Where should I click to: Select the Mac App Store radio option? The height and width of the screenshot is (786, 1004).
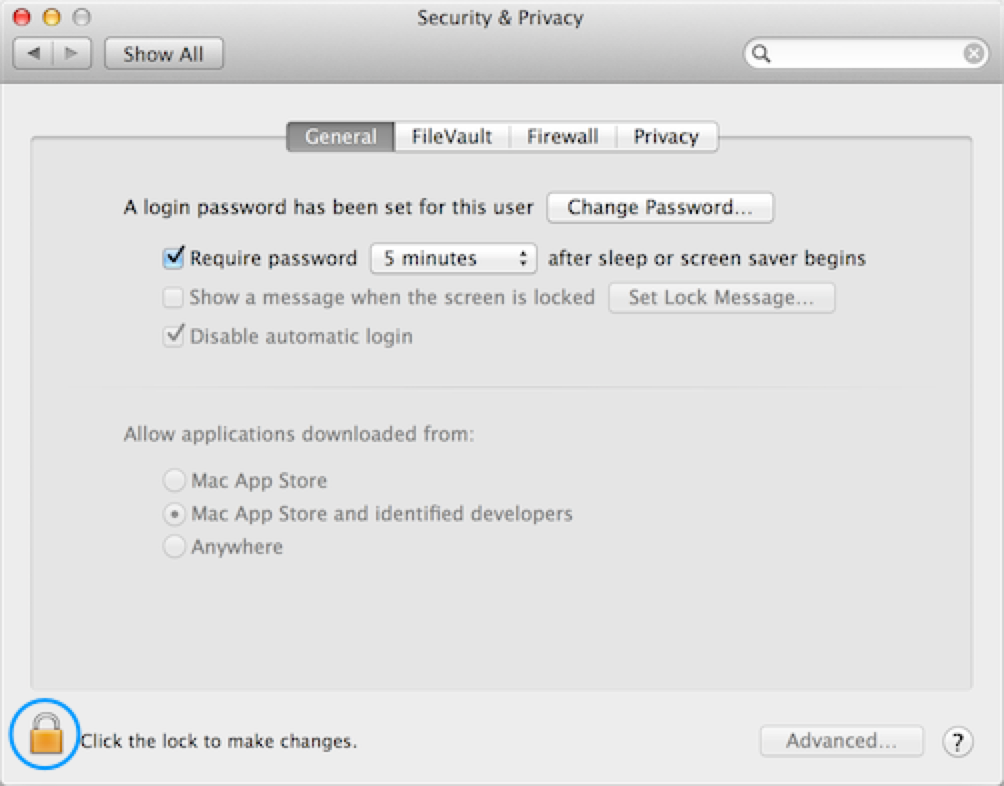(x=174, y=481)
